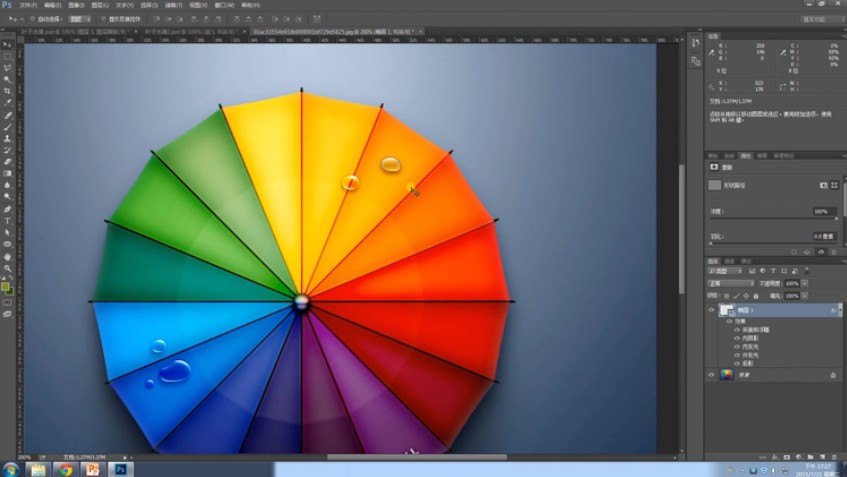The image size is (847, 477).
Task: Click horizontal canvas scrollbar
Action: coord(417,457)
